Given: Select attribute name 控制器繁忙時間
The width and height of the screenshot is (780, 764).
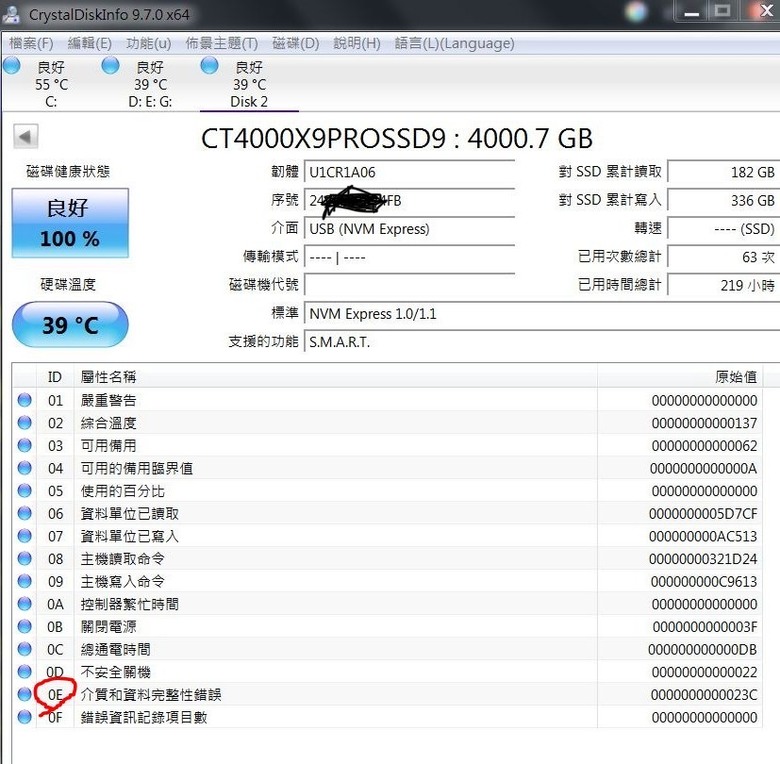Looking at the screenshot, I should click(130, 604).
